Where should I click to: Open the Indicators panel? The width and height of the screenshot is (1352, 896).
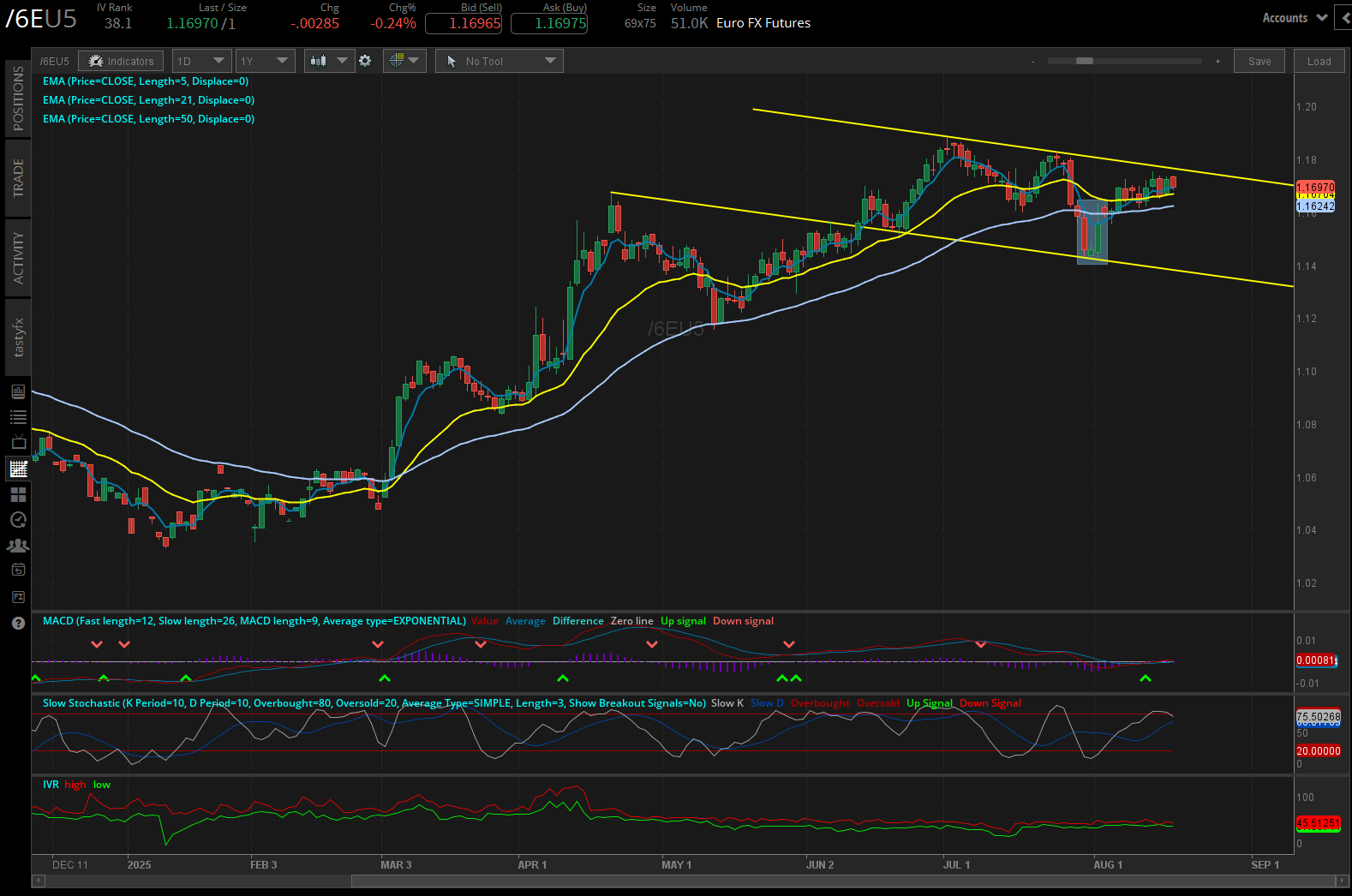pos(121,61)
